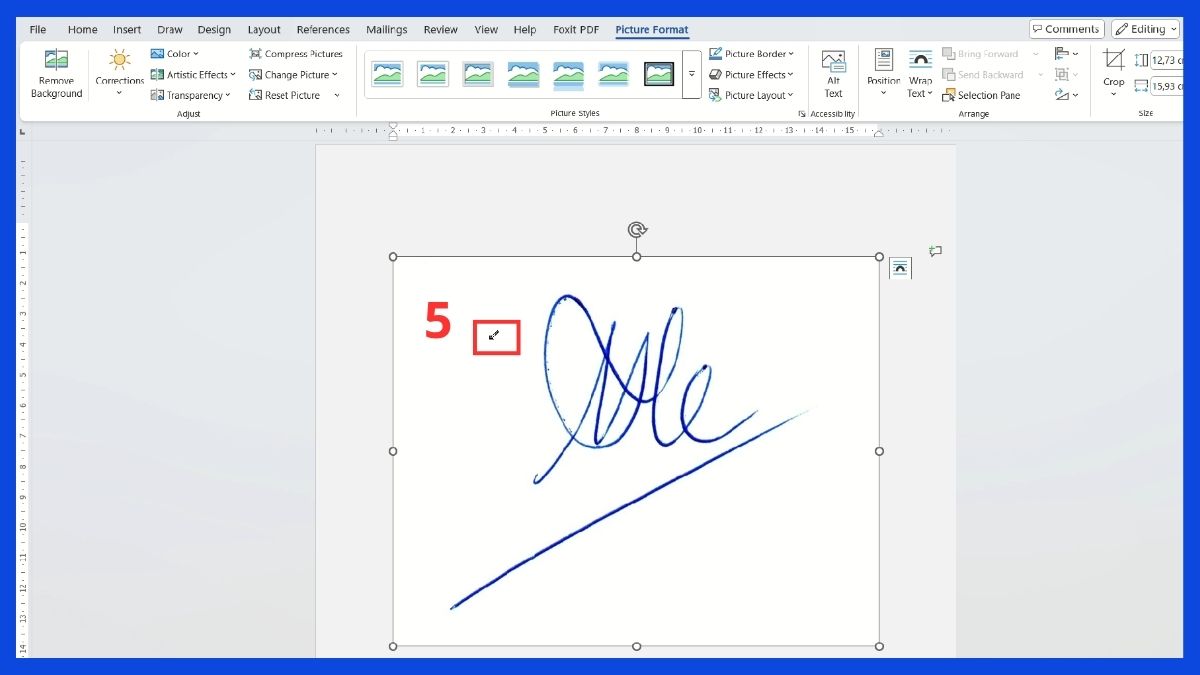1200x675 pixels.
Task: Open the Selection Pane
Action: 981,96
